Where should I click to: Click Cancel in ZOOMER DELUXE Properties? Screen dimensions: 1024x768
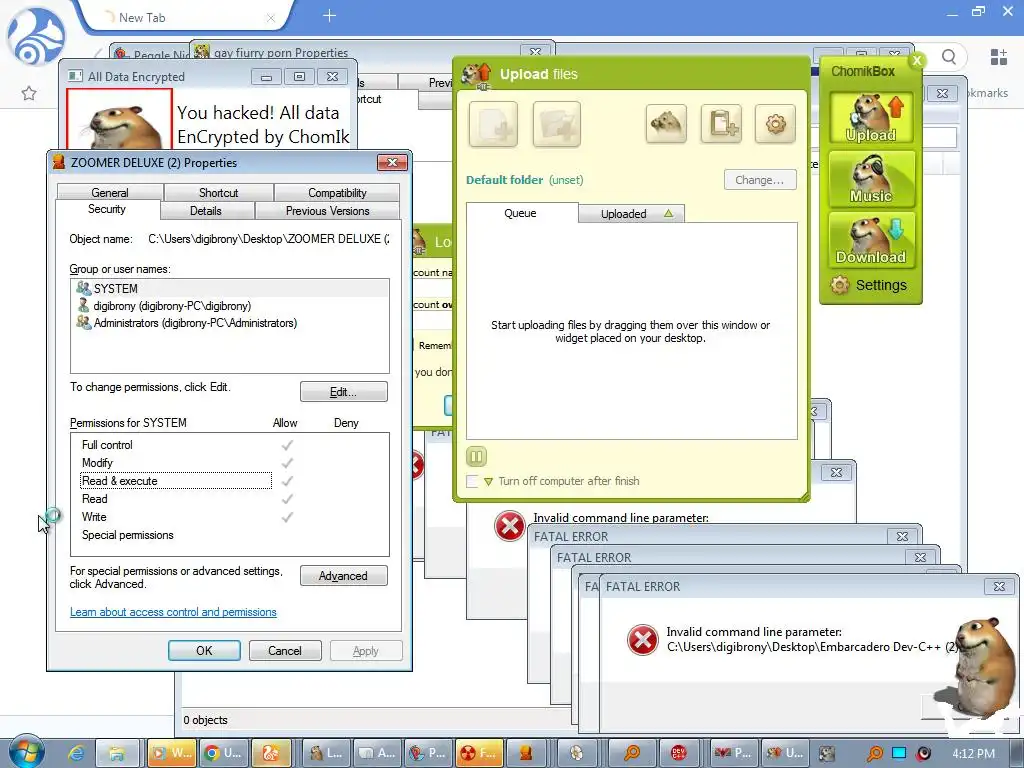pos(285,650)
